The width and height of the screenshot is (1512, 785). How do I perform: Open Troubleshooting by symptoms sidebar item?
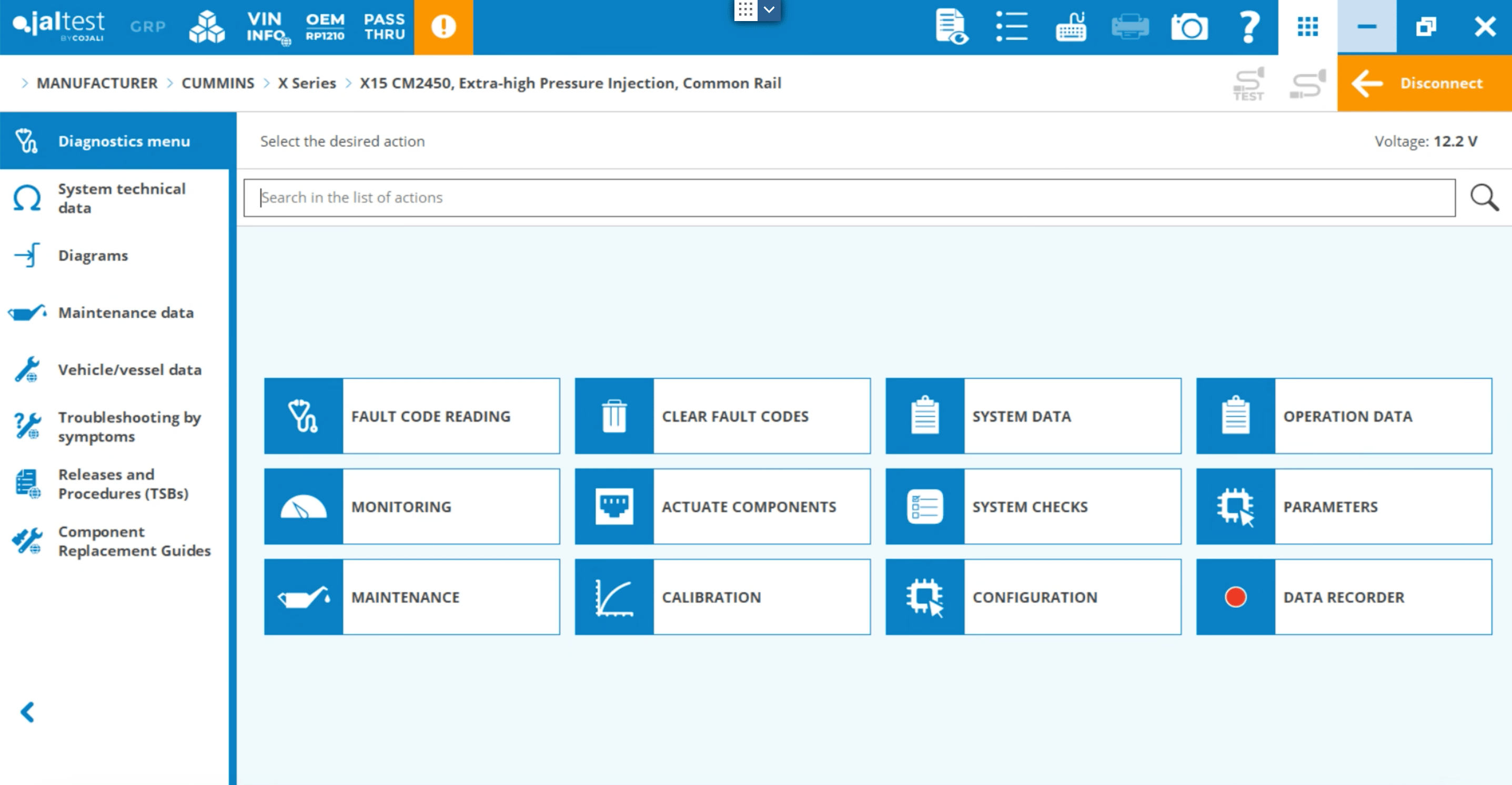(129, 427)
